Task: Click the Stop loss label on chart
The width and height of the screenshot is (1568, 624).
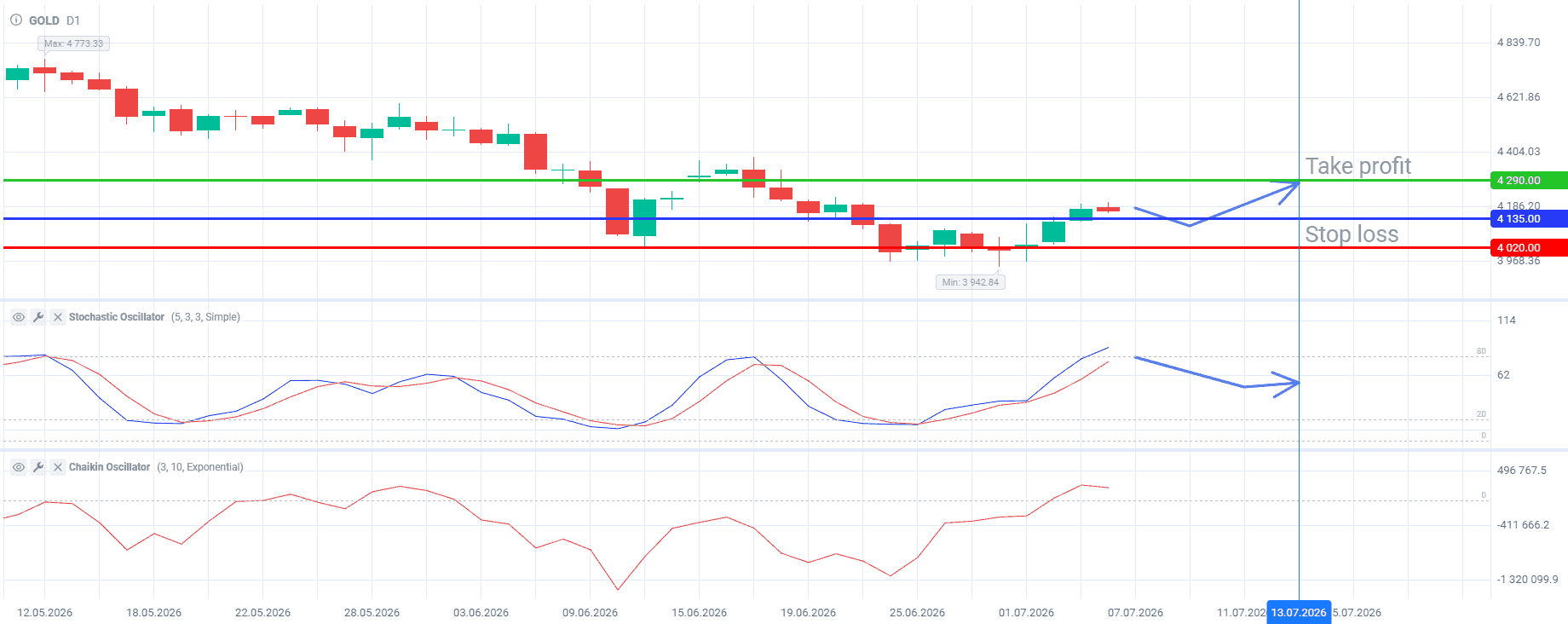Action: (x=1352, y=234)
